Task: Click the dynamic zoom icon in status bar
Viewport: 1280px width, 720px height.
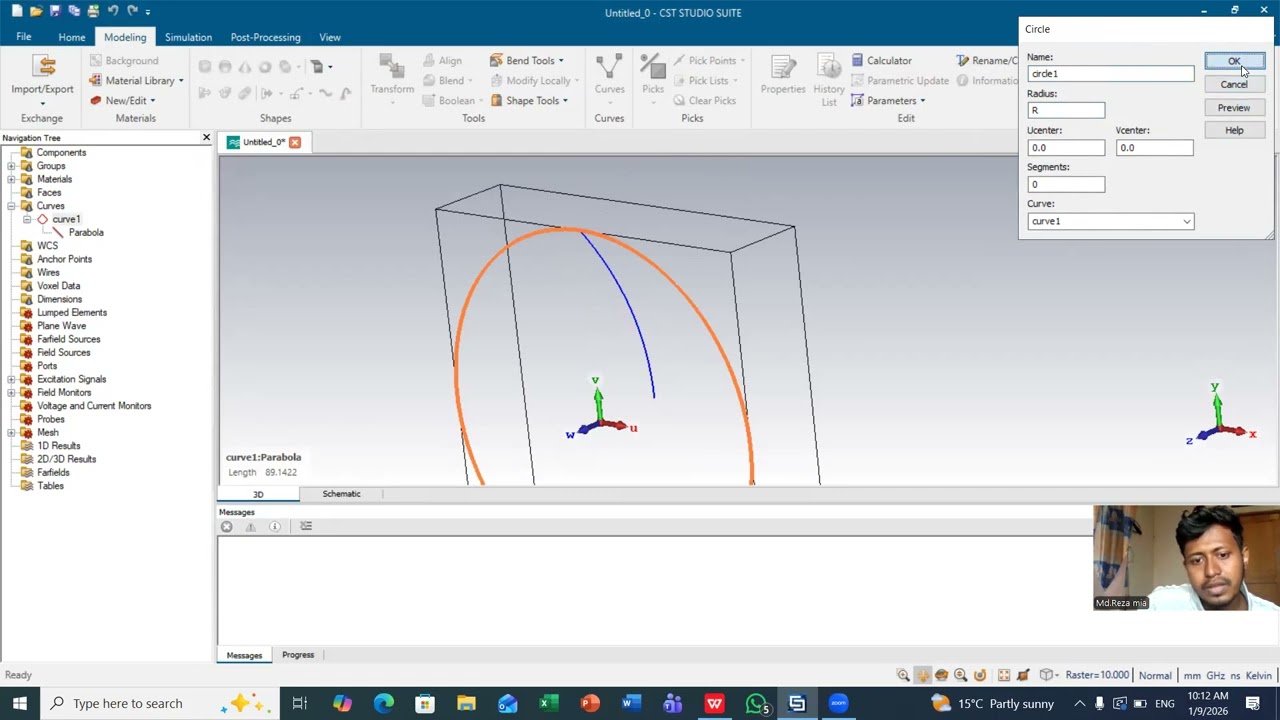Action: pos(960,675)
